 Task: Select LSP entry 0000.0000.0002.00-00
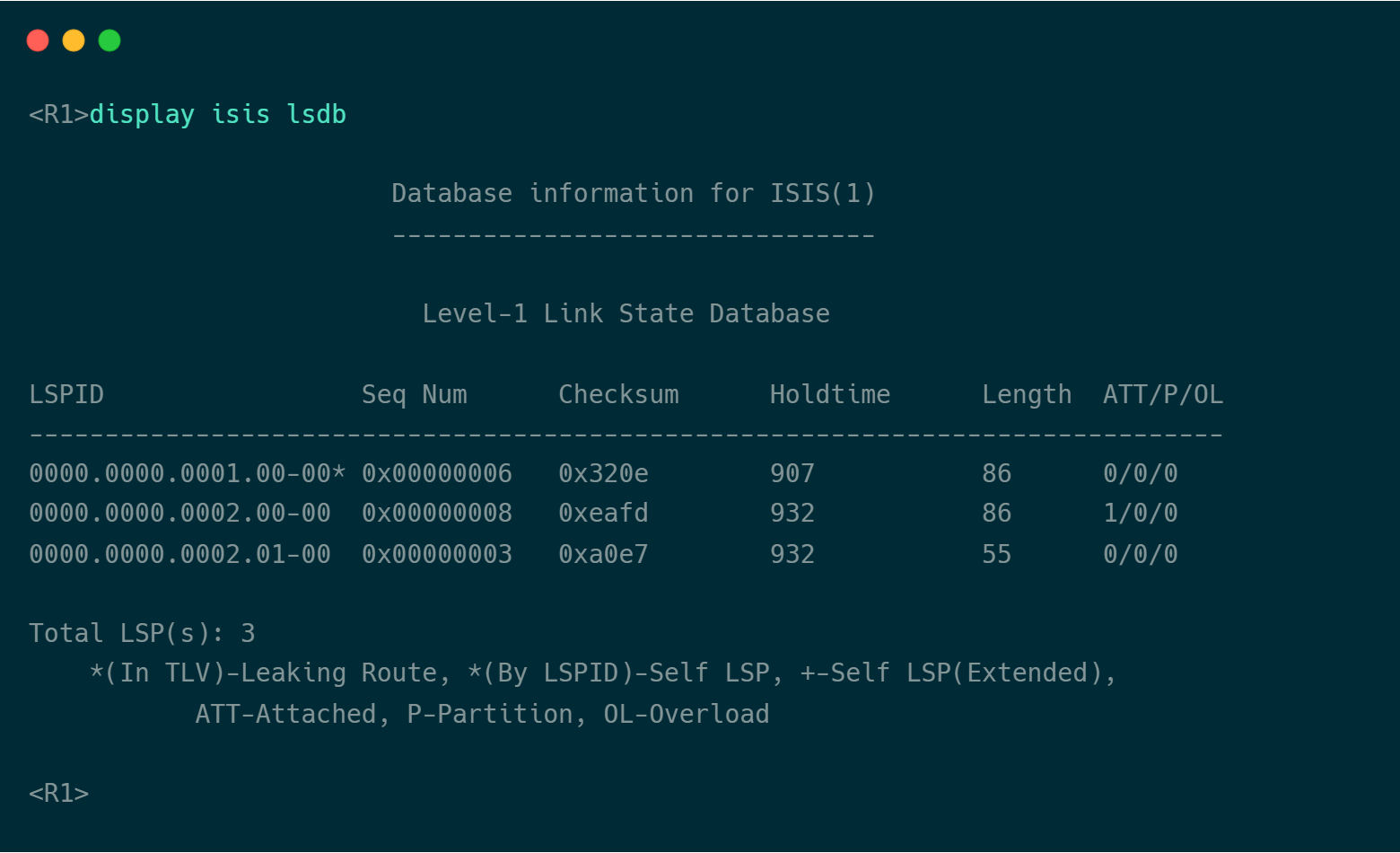coord(179,514)
